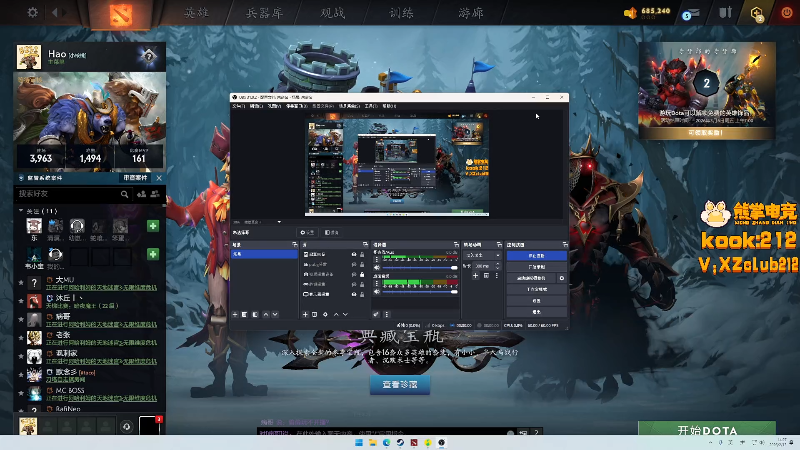Click the add friend icon beside search
Viewport: 800px width, 450px height.
coord(141,194)
